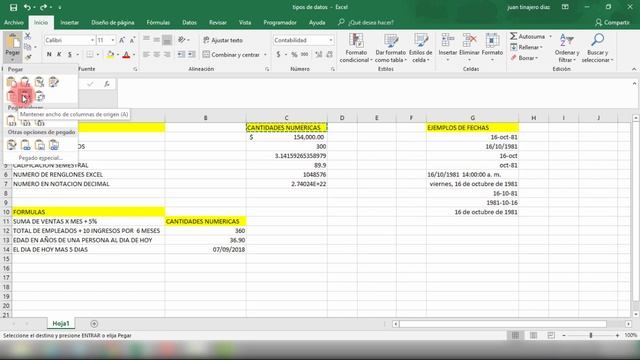Open Pegado especial dialog
The height and width of the screenshot is (360, 640).
40,158
